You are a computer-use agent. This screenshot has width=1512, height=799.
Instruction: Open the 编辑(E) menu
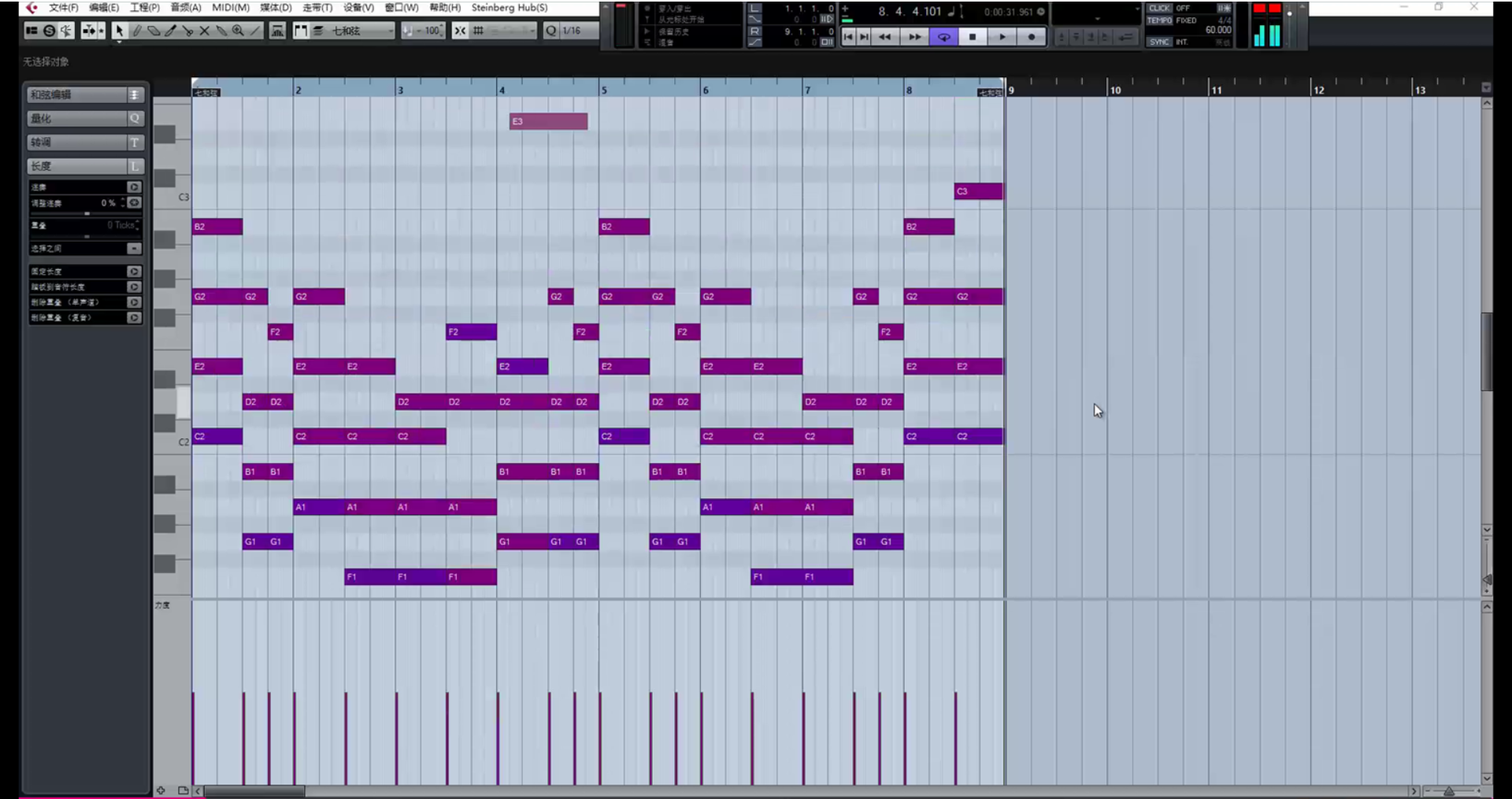click(x=104, y=7)
